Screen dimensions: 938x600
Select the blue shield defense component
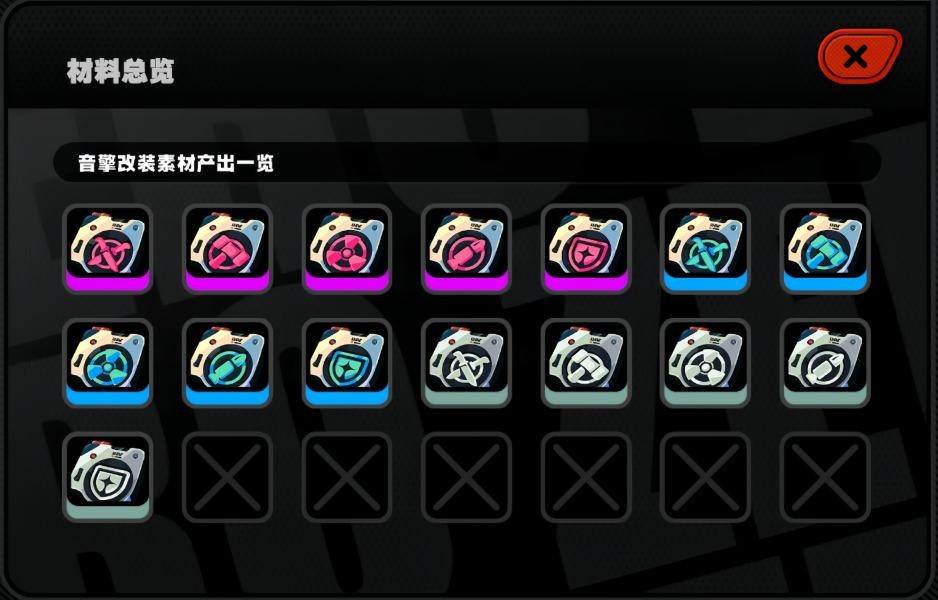coord(347,363)
